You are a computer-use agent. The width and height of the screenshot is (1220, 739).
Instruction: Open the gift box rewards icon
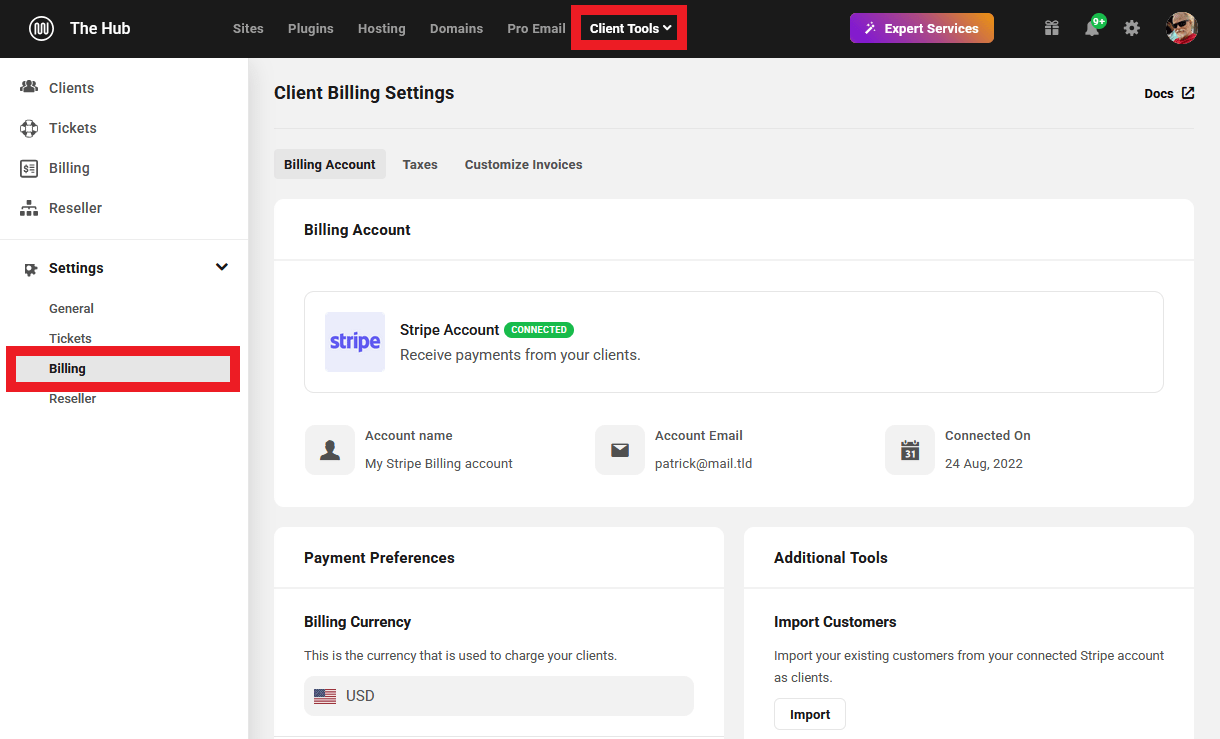click(1051, 28)
